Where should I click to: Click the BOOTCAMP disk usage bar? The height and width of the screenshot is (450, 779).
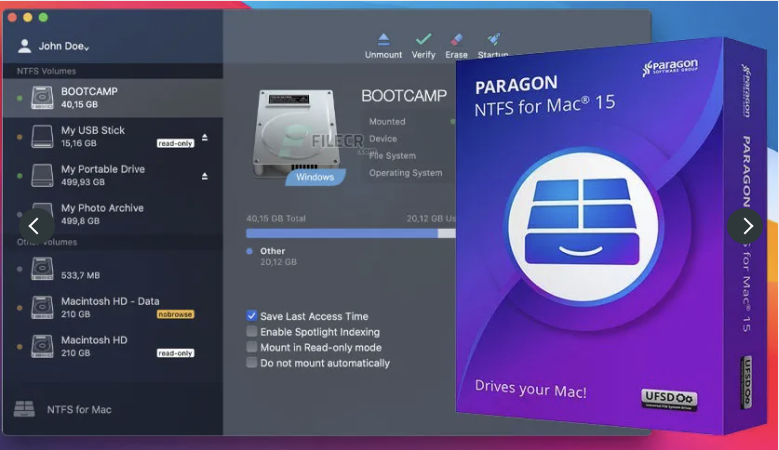351,233
